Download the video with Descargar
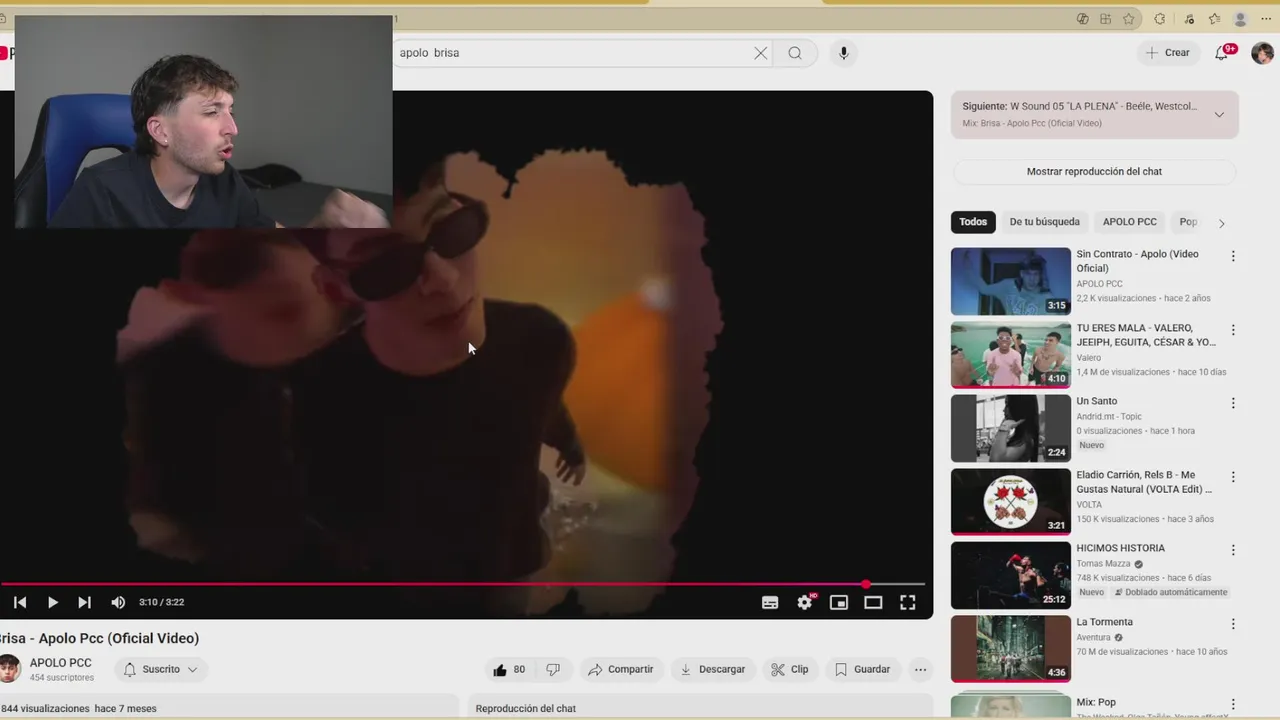 click(x=712, y=669)
